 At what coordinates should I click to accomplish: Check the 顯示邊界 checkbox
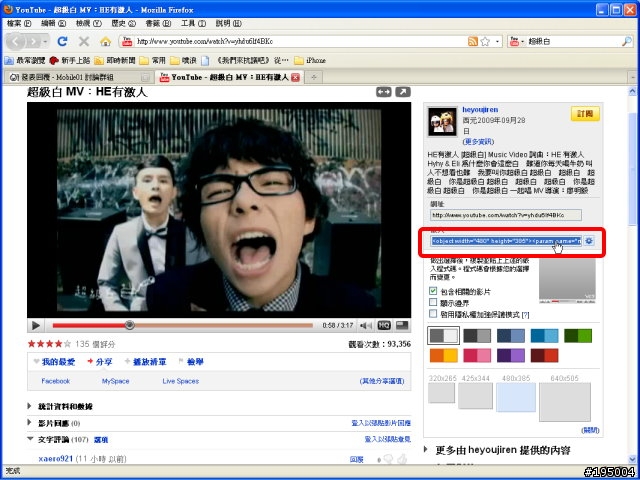point(433,302)
